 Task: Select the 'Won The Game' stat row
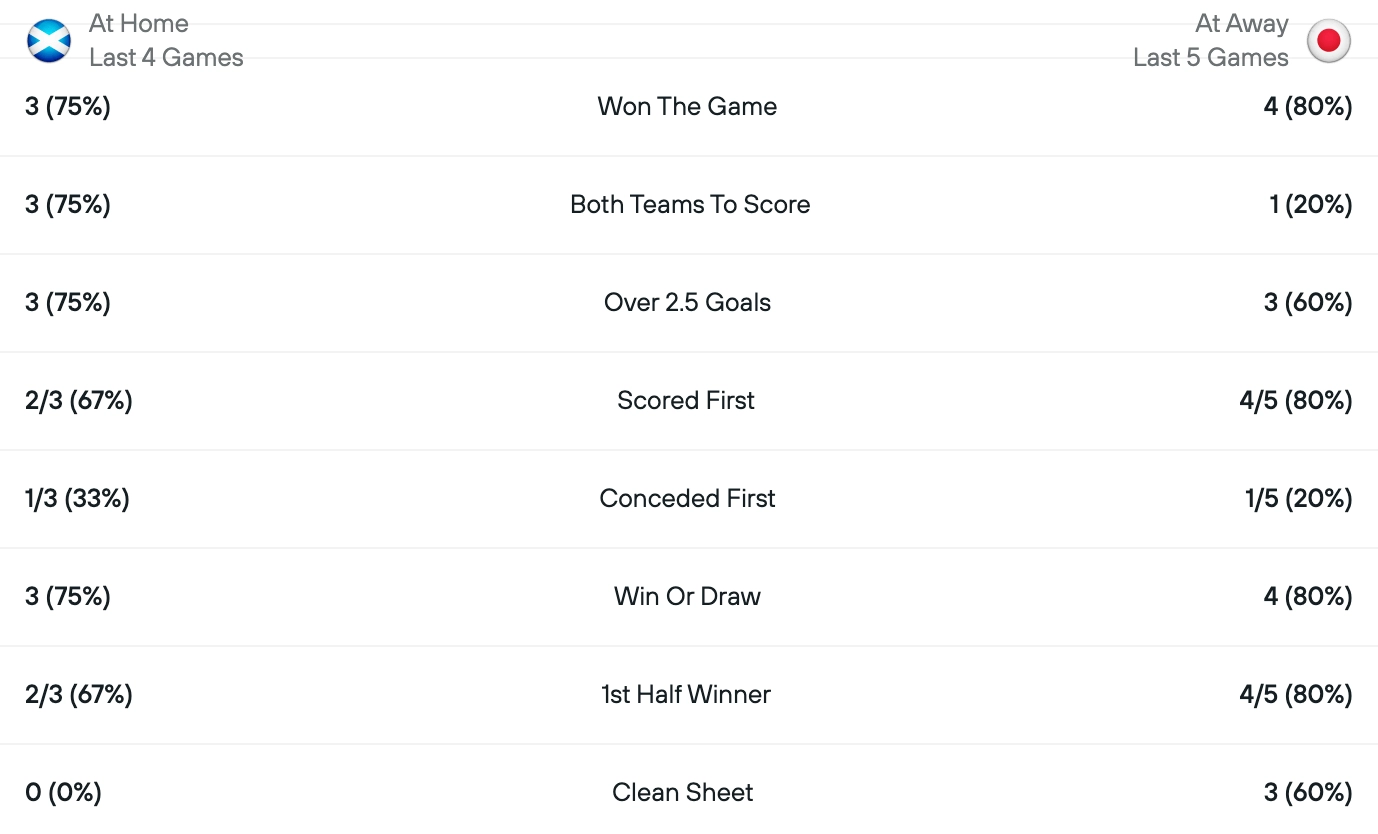pos(687,107)
